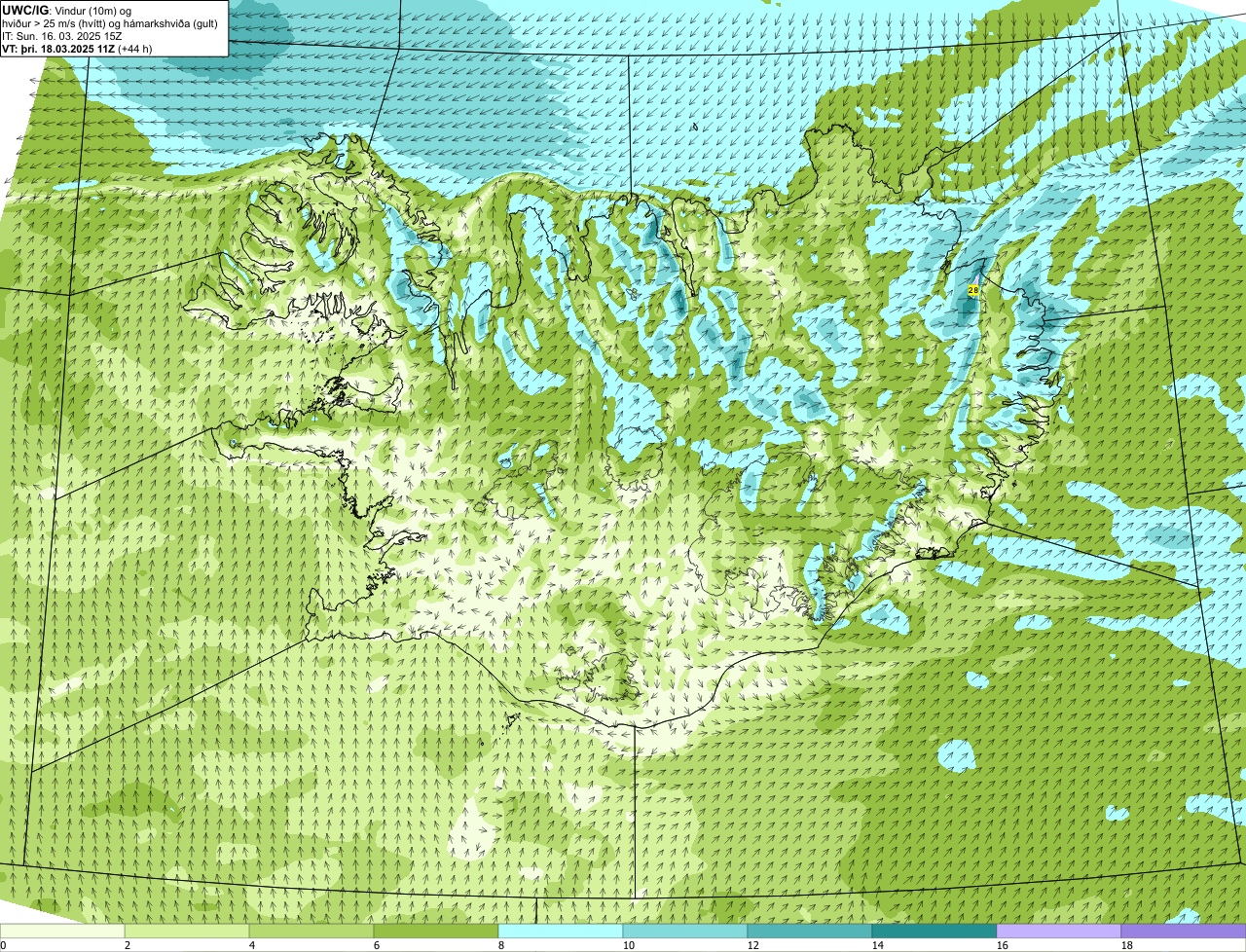Click the legend tick label '6'
Image resolution: width=1246 pixels, height=952 pixels.
(x=376, y=945)
